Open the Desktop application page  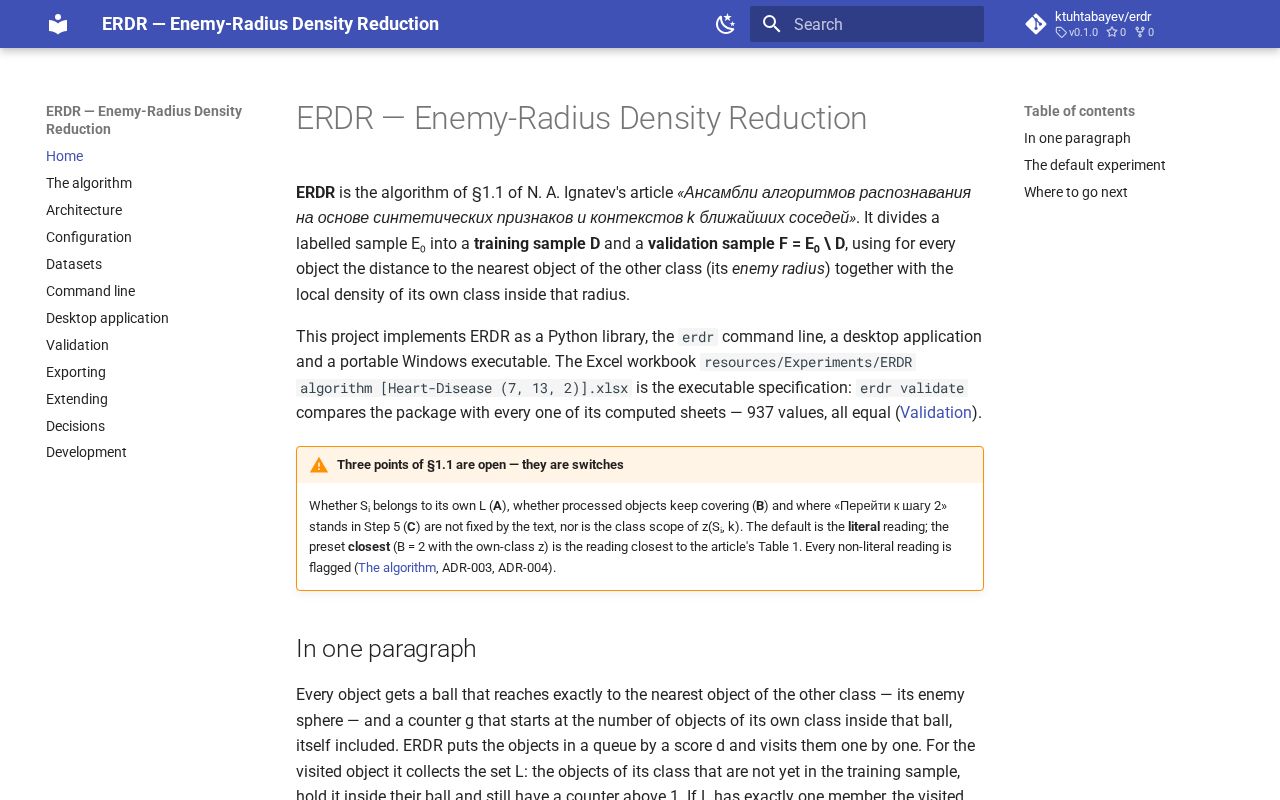[107, 318]
